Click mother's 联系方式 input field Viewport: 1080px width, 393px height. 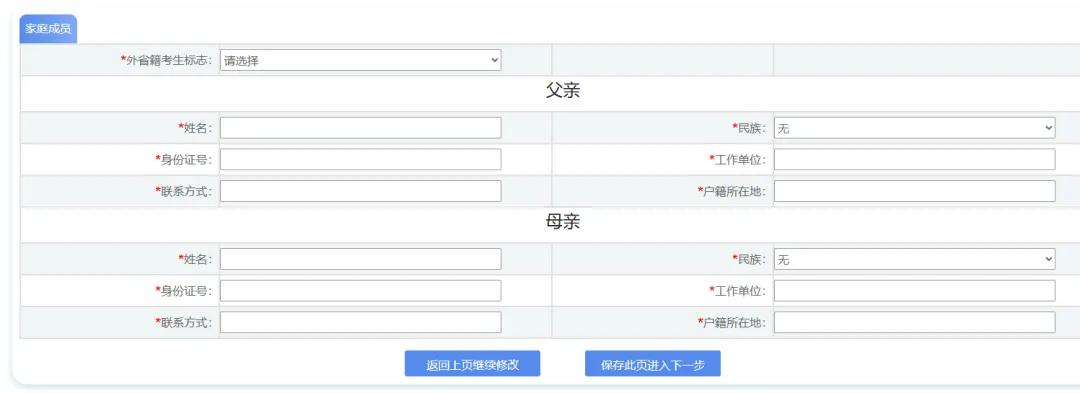click(x=360, y=322)
